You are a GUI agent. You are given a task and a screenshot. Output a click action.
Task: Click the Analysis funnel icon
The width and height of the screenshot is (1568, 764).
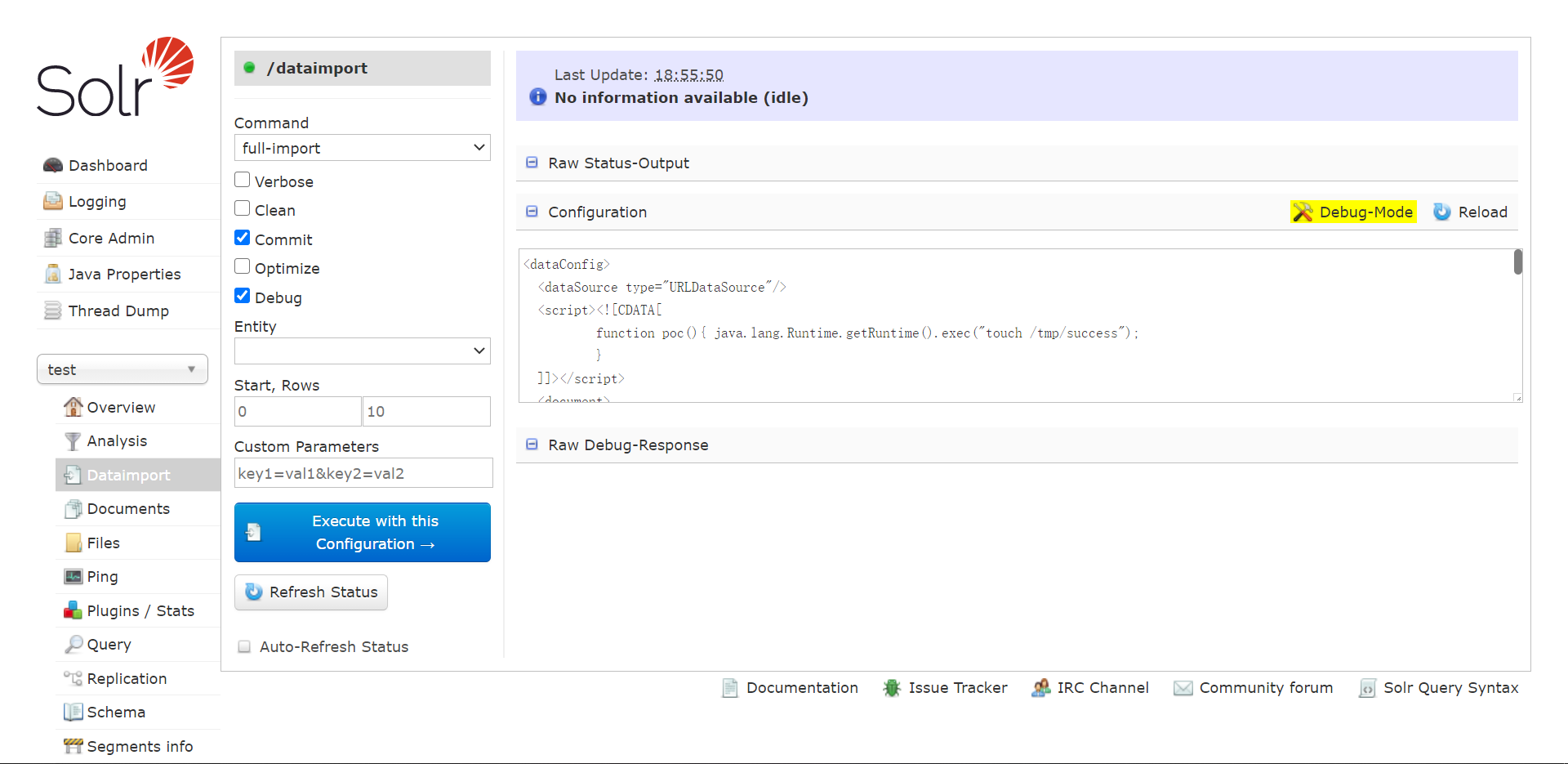click(x=73, y=441)
